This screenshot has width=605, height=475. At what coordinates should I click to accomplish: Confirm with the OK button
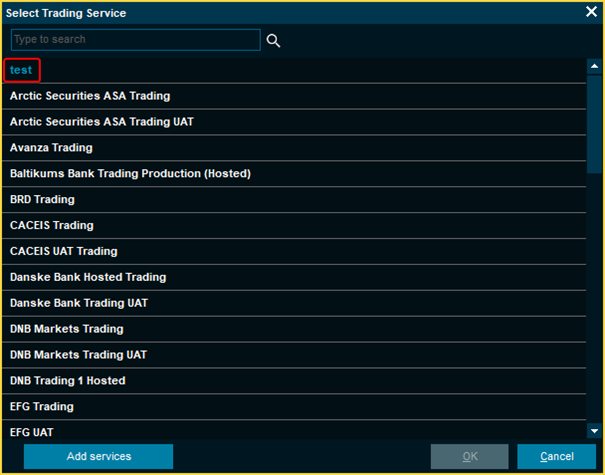[470, 456]
